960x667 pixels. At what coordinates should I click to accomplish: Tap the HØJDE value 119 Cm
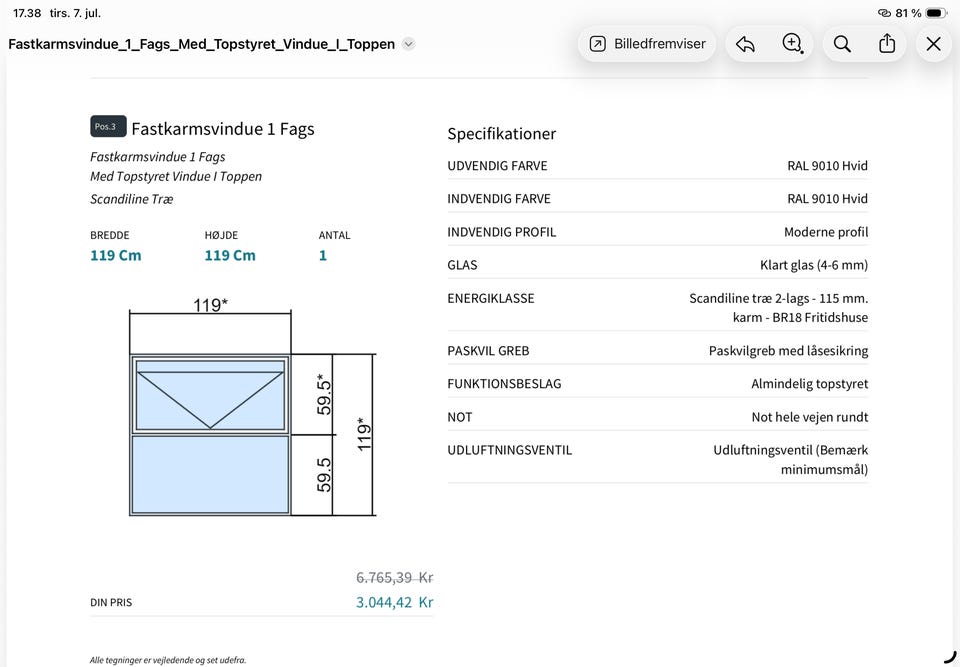point(230,255)
